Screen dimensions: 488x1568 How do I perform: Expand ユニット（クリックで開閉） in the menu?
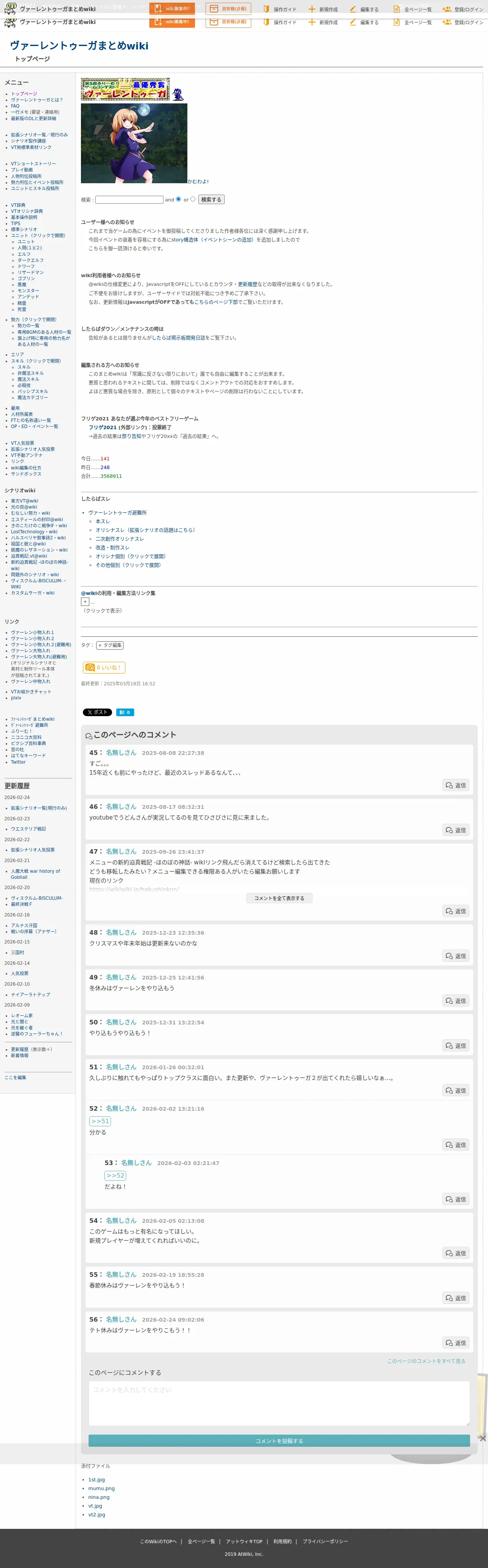pyautogui.click(x=38, y=236)
